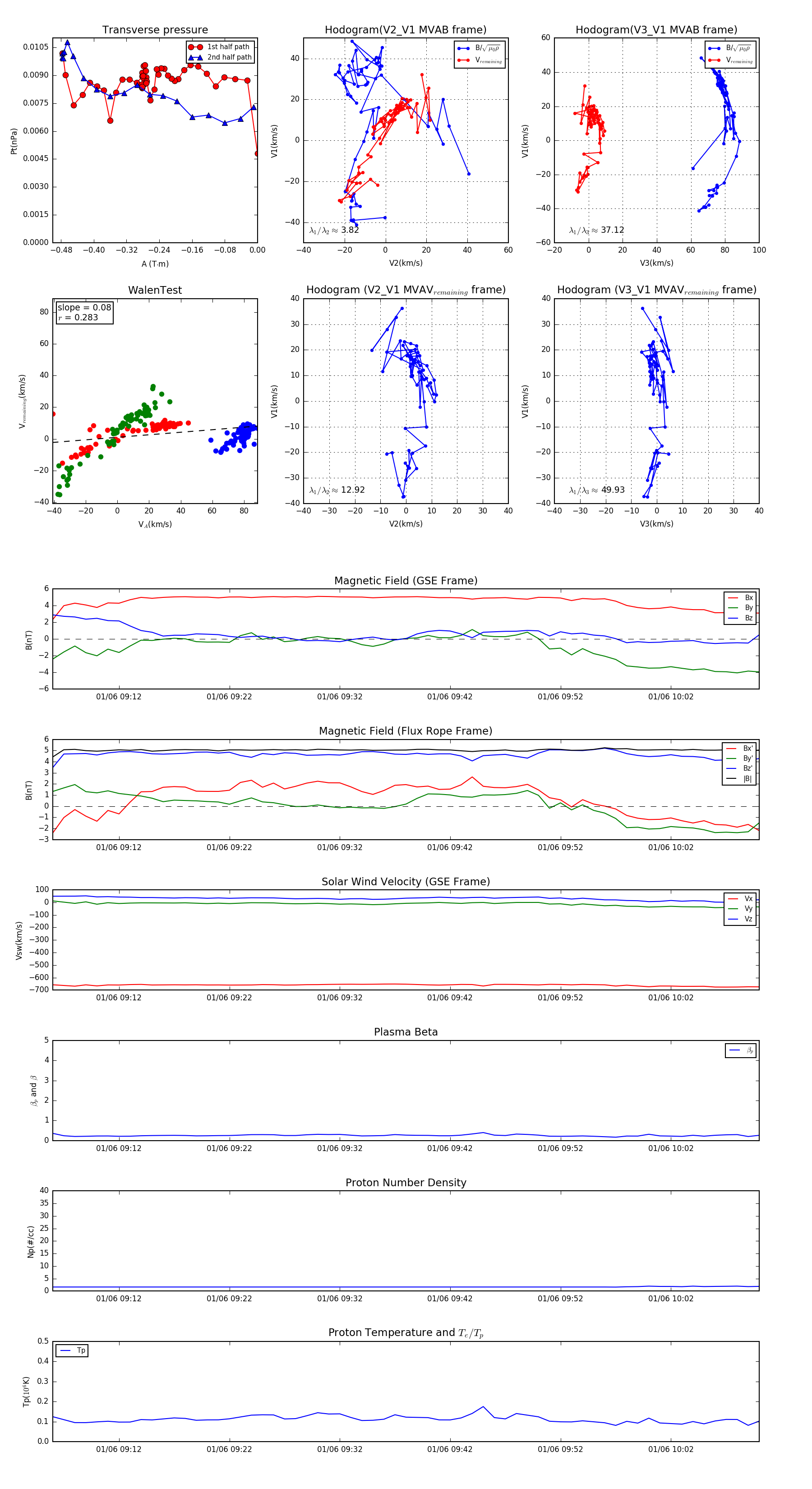This screenshot has height=1489, width=812.
Task: Click the 'Tp' legend entry
Action: (72, 1350)
